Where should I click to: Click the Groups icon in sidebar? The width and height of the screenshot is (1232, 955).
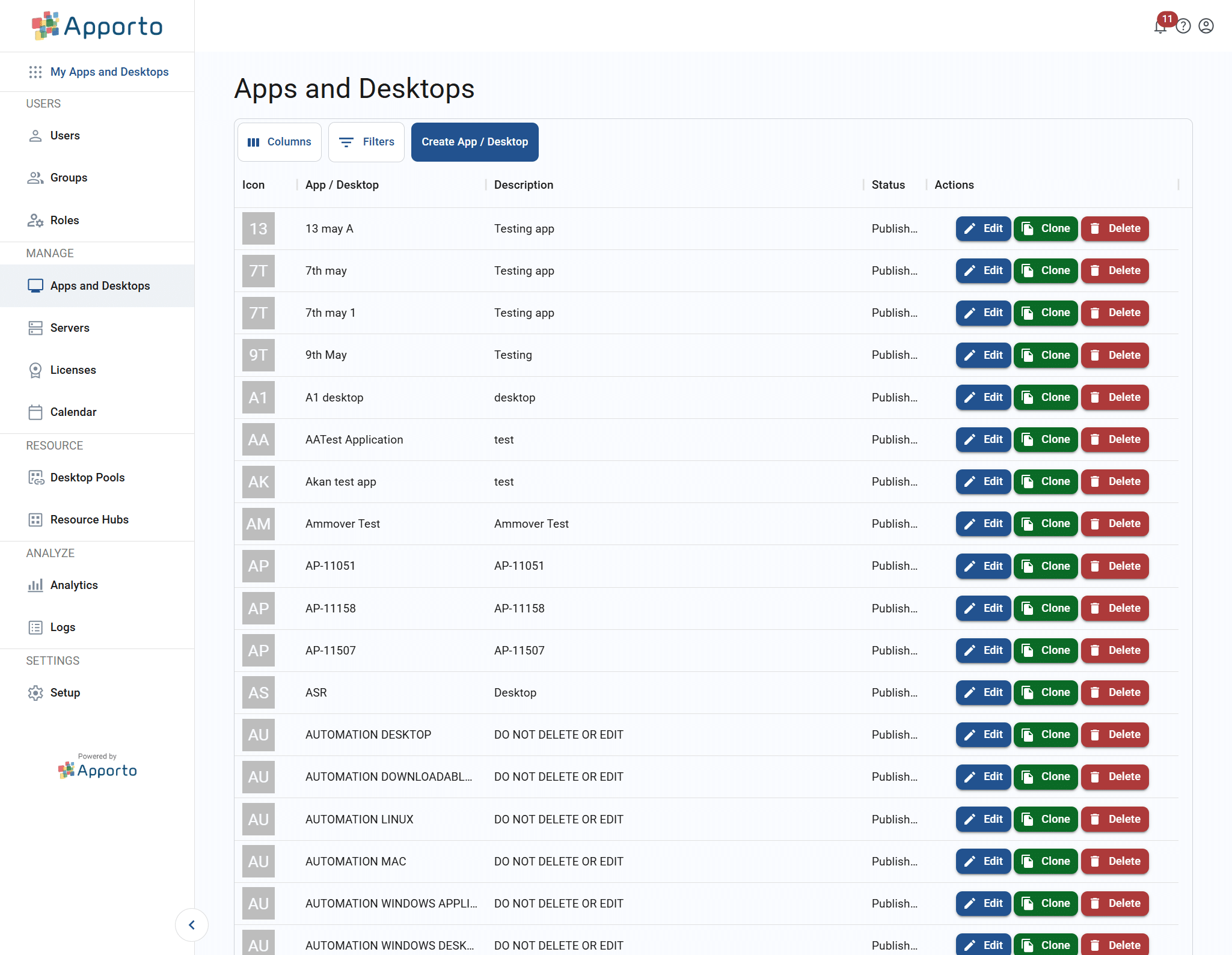click(x=35, y=177)
